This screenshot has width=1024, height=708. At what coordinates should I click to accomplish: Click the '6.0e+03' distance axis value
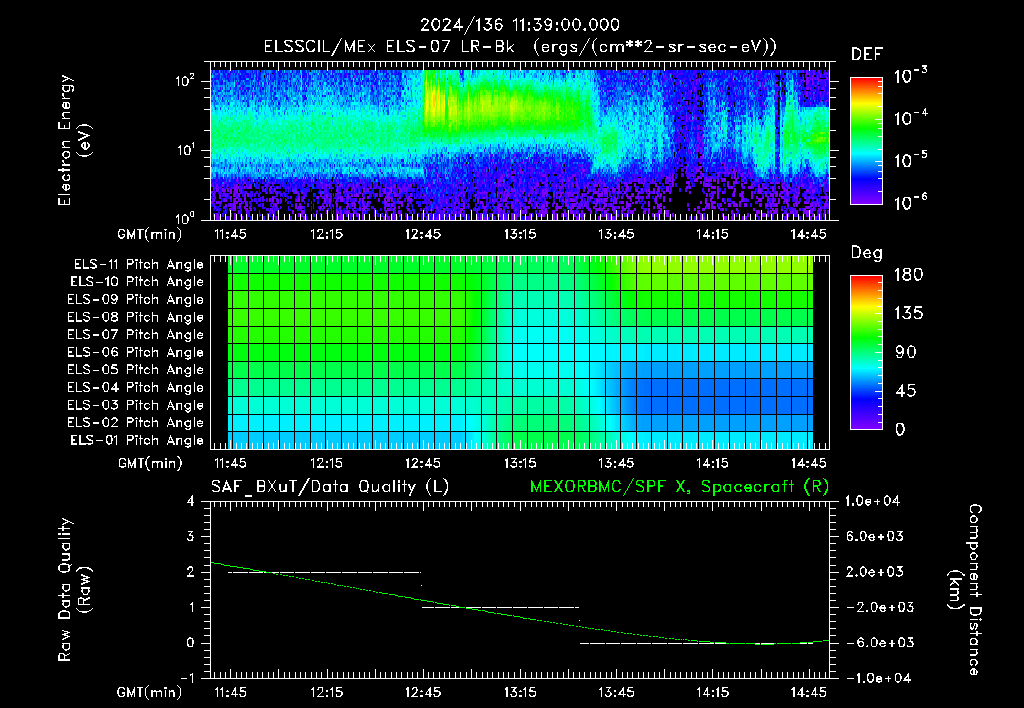[875, 536]
